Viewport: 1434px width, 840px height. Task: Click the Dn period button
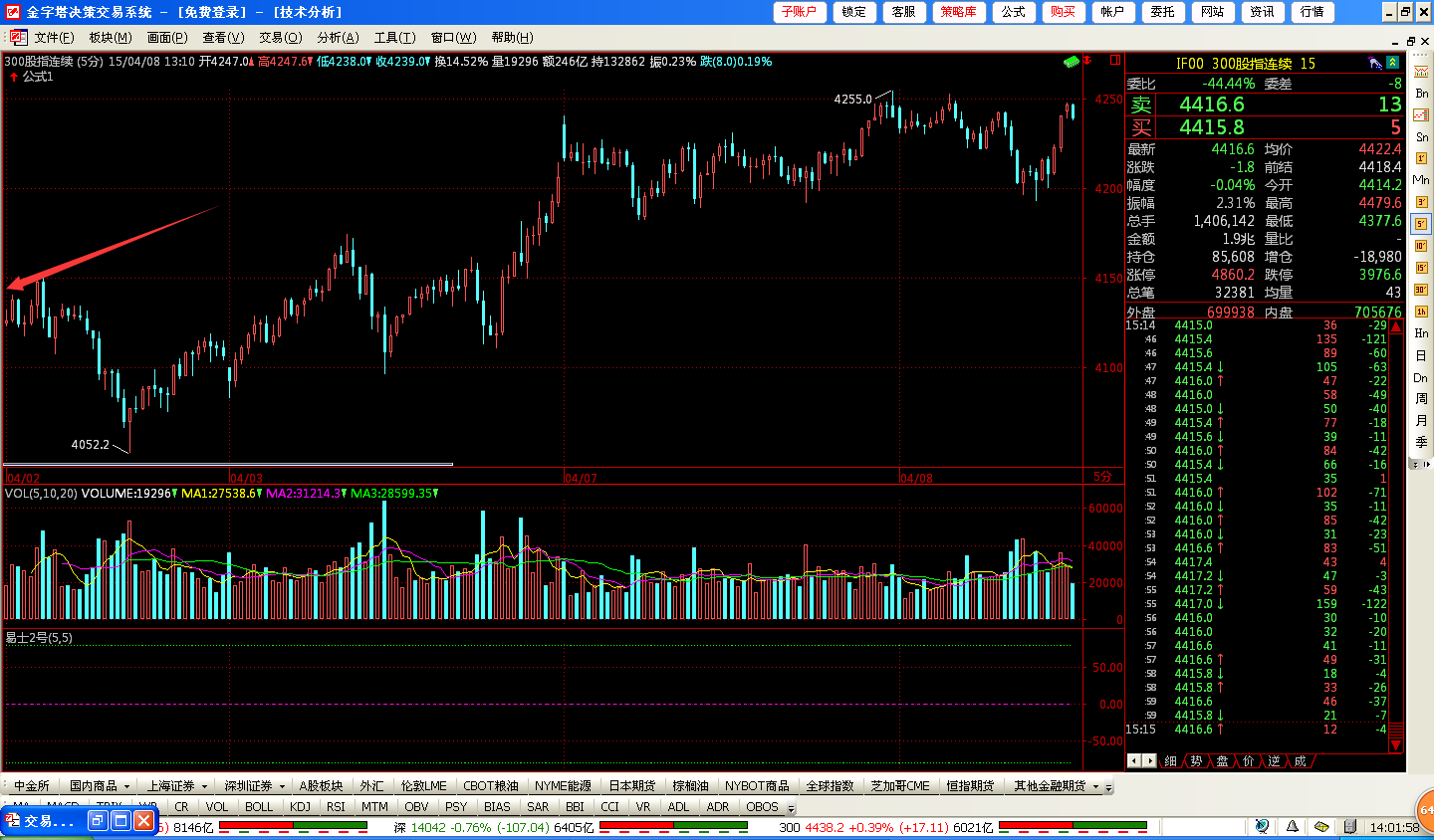(1421, 377)
